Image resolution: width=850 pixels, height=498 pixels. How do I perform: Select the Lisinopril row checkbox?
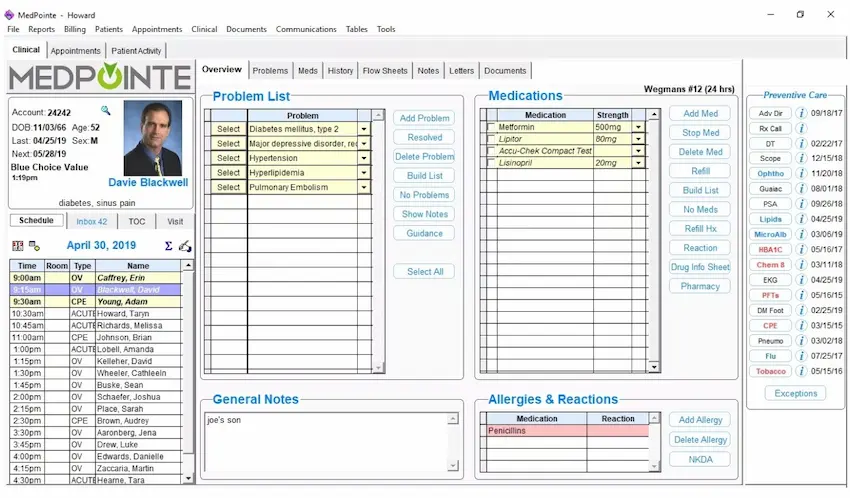pos(490,163)
